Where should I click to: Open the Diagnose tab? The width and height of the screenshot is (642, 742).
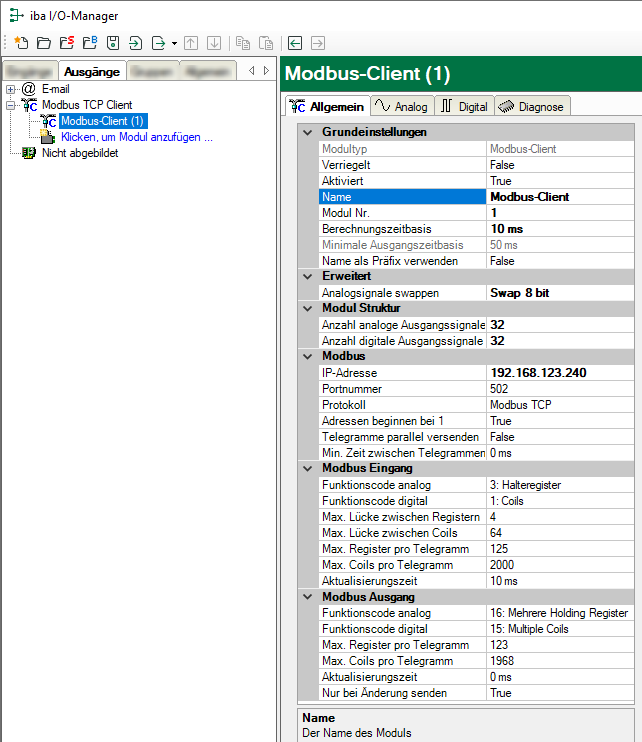pyautogui.click(x=531, y=107)
